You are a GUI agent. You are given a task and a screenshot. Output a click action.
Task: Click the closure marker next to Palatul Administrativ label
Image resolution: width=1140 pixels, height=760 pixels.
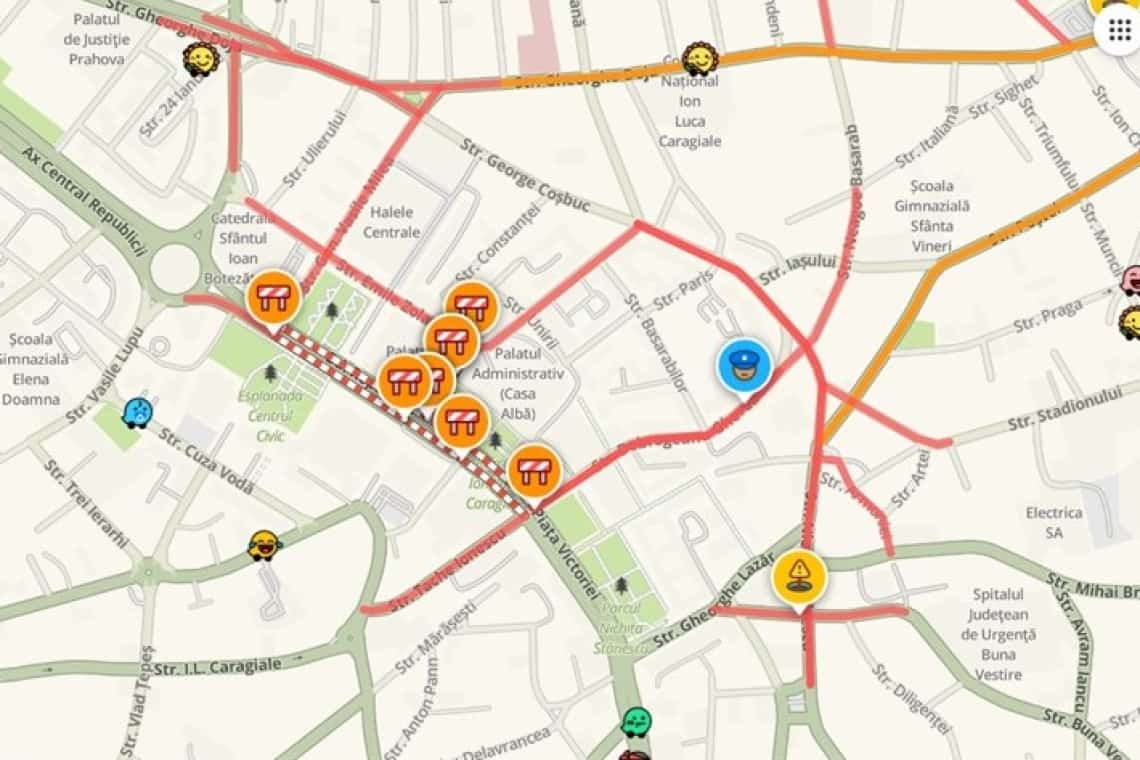451,341
